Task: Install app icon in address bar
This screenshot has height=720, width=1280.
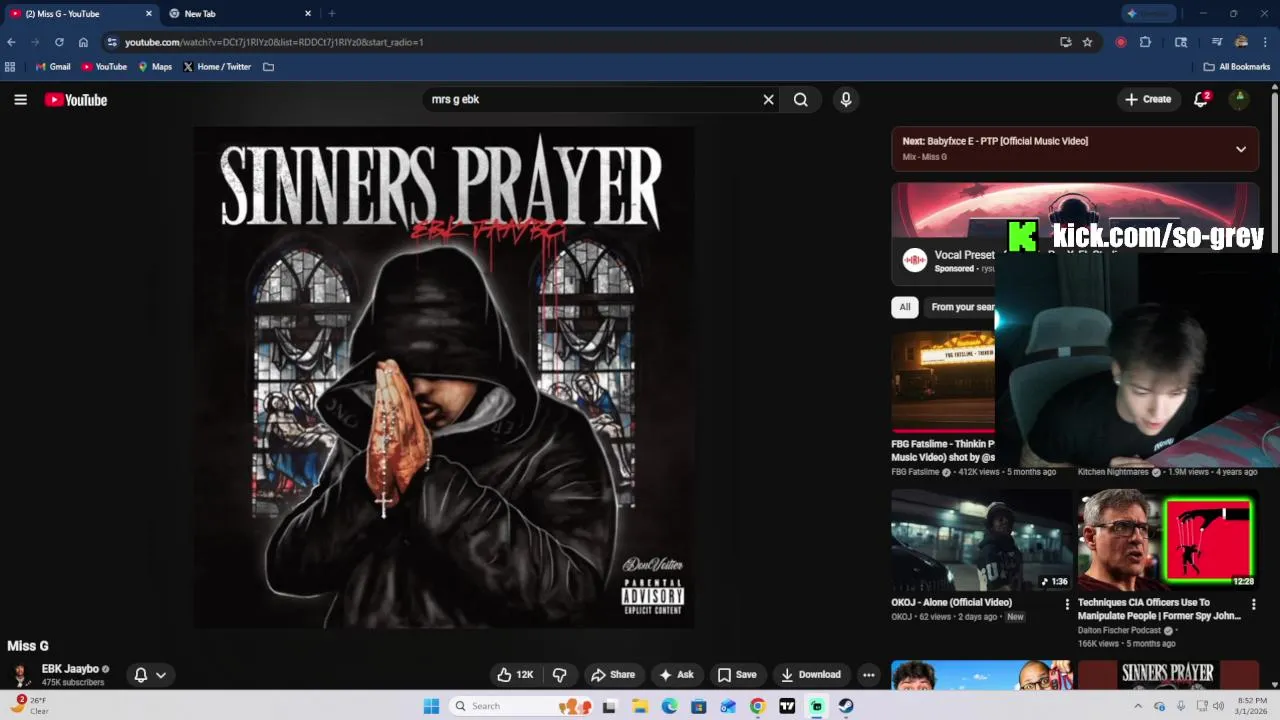Action: pyautogui.click(x=1065, y=42)
